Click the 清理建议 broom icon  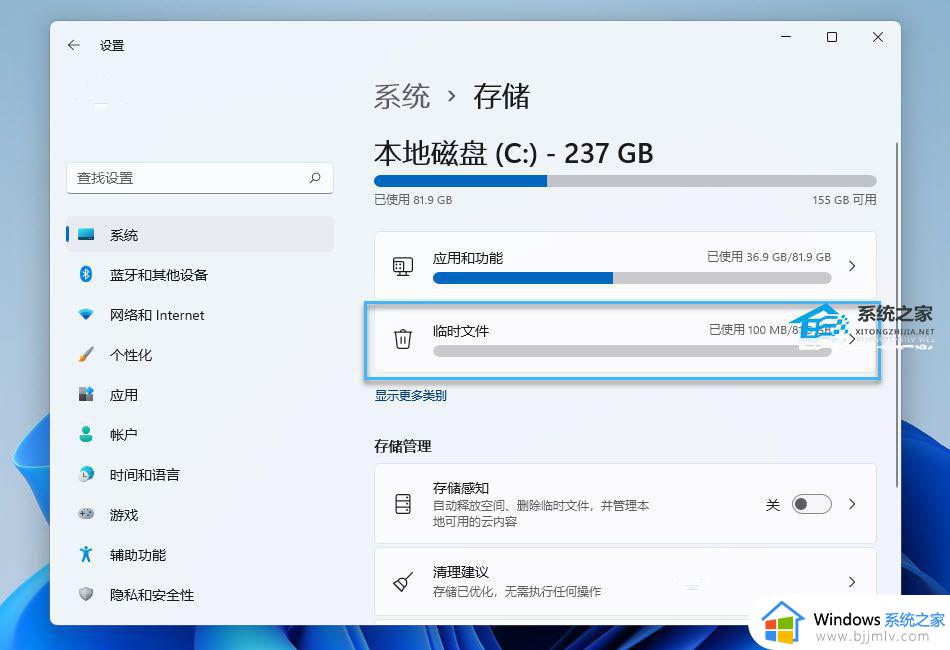[403, 582]
